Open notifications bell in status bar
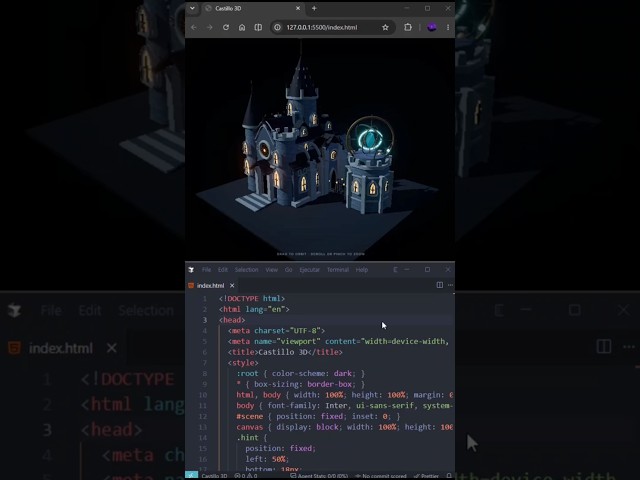The image size is (640, 480). tap(449, 476)
